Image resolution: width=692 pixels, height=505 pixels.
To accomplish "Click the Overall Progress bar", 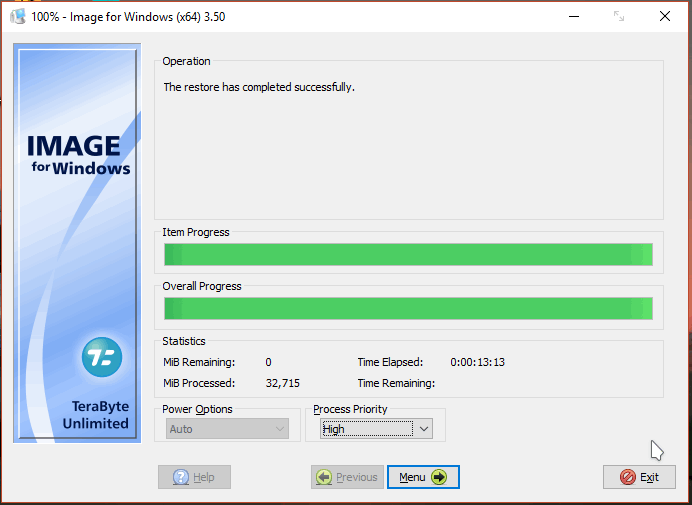I will point(408,309).
